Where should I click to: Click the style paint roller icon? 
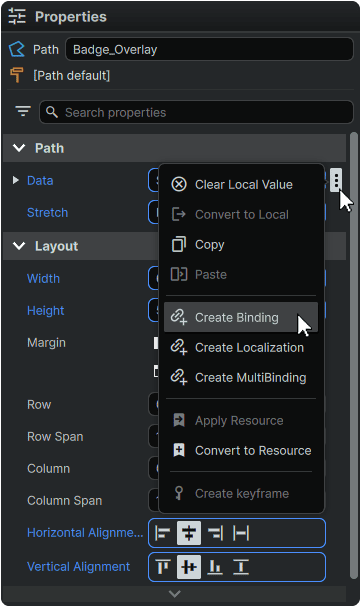[17, 75]
